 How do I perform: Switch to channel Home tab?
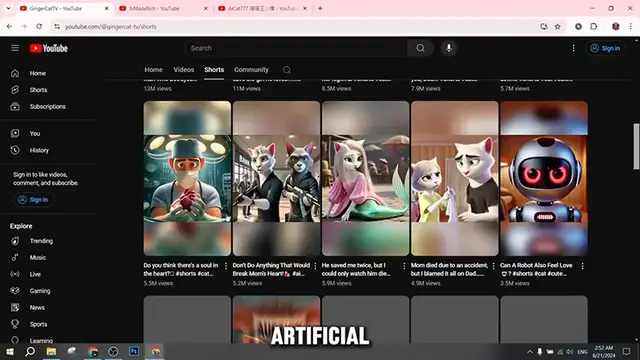click(153, 70)
